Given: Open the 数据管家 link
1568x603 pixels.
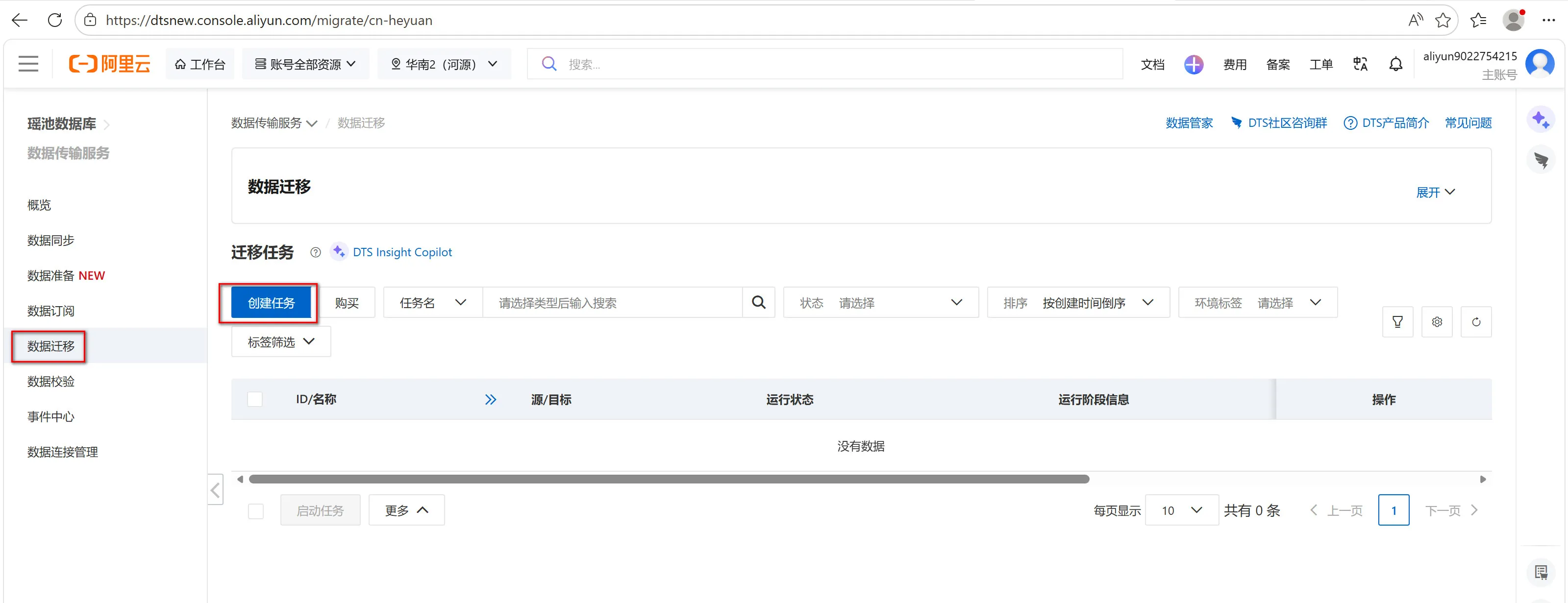Looking at the screenshot, I should (1190, 123).
